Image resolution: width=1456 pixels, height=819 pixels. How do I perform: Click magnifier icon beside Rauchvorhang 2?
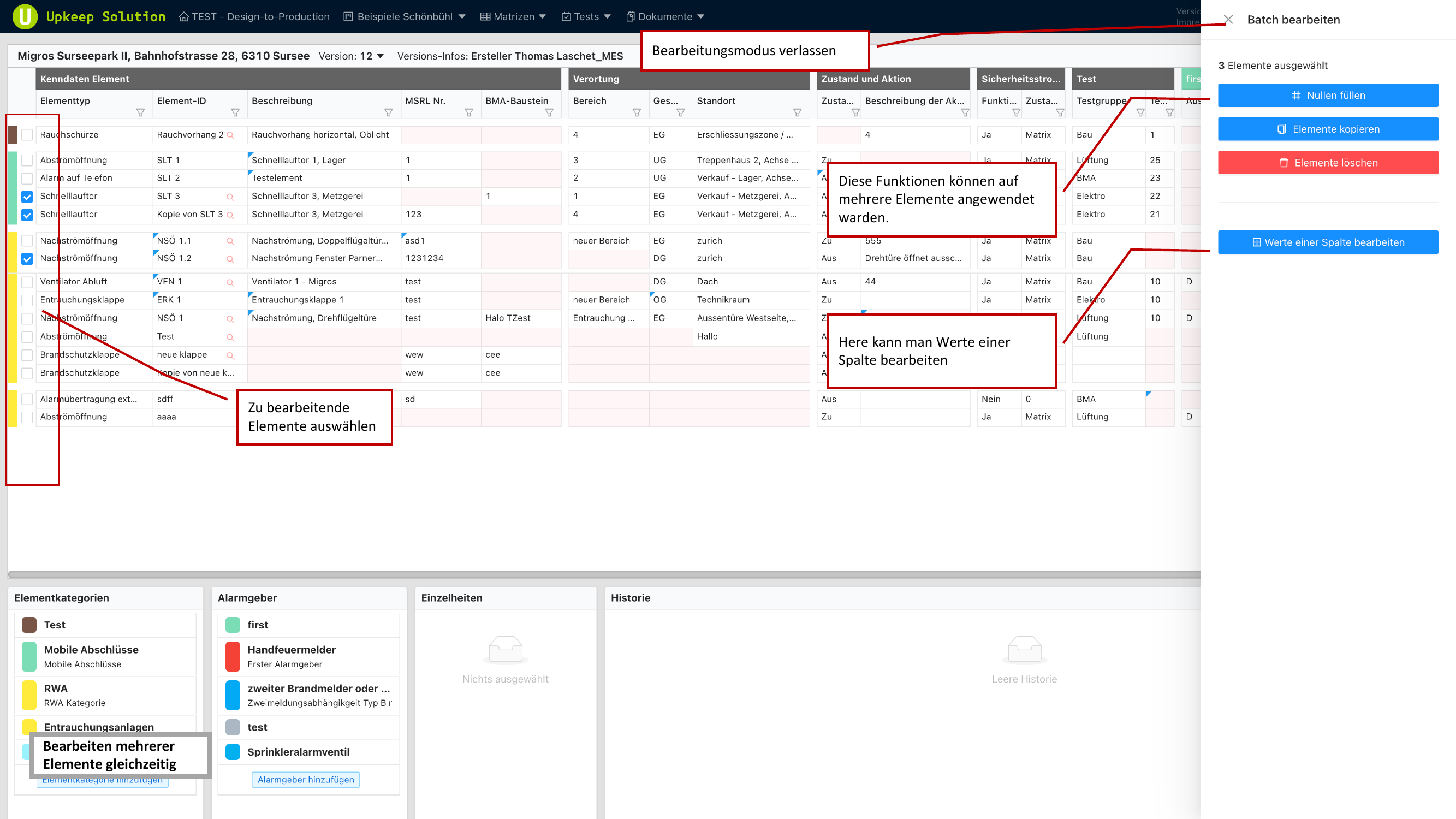pos(230,135)
